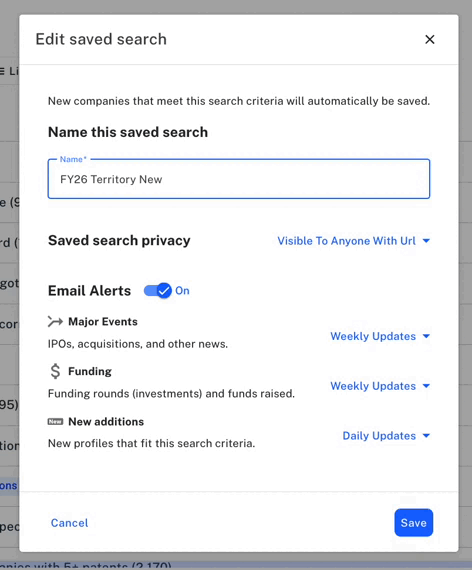Viewport: 472px width, 570px height.
Task: Cancel editing the saved search
Action: 69,523
